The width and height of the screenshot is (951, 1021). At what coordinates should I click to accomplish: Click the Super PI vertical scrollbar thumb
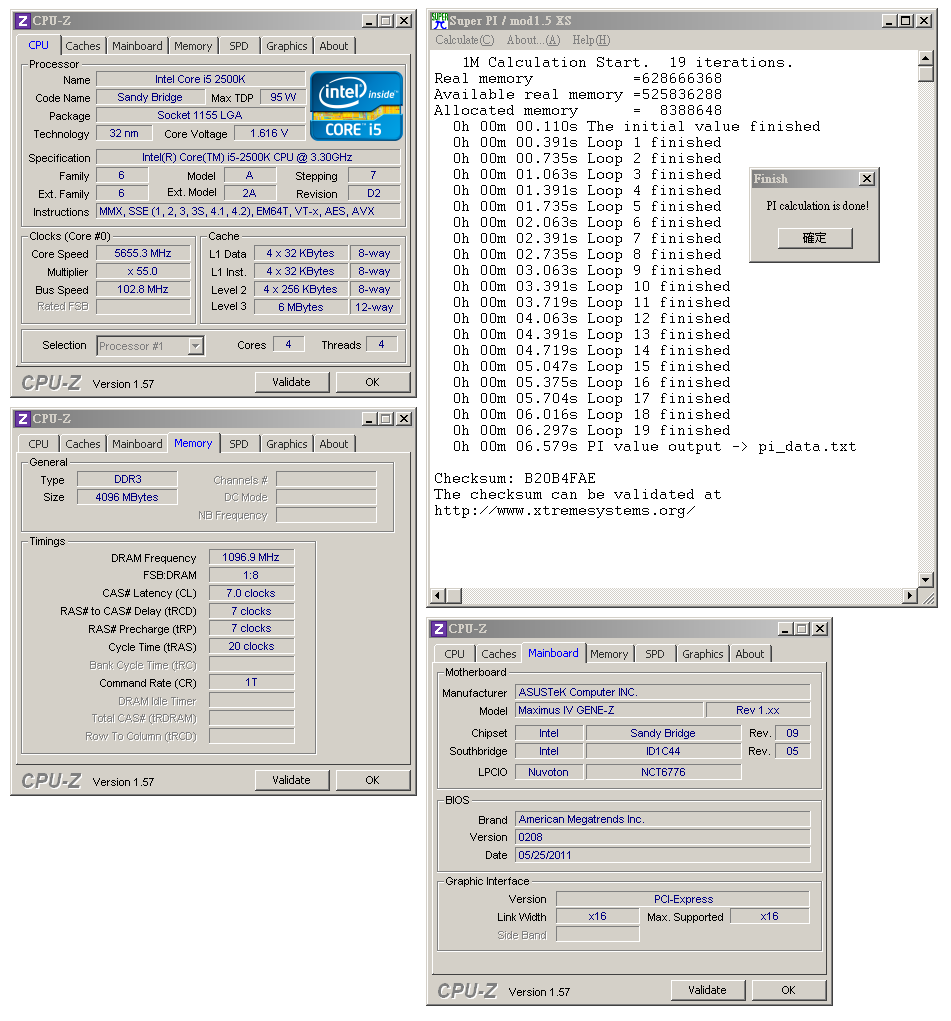click(x=925, y=74)
